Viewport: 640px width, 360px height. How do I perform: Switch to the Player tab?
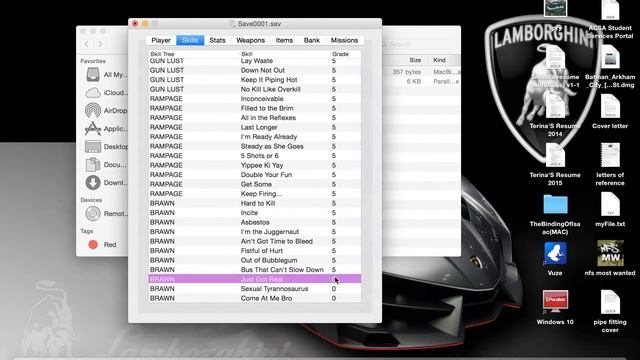pyautogui.click(x=161, y=40)
